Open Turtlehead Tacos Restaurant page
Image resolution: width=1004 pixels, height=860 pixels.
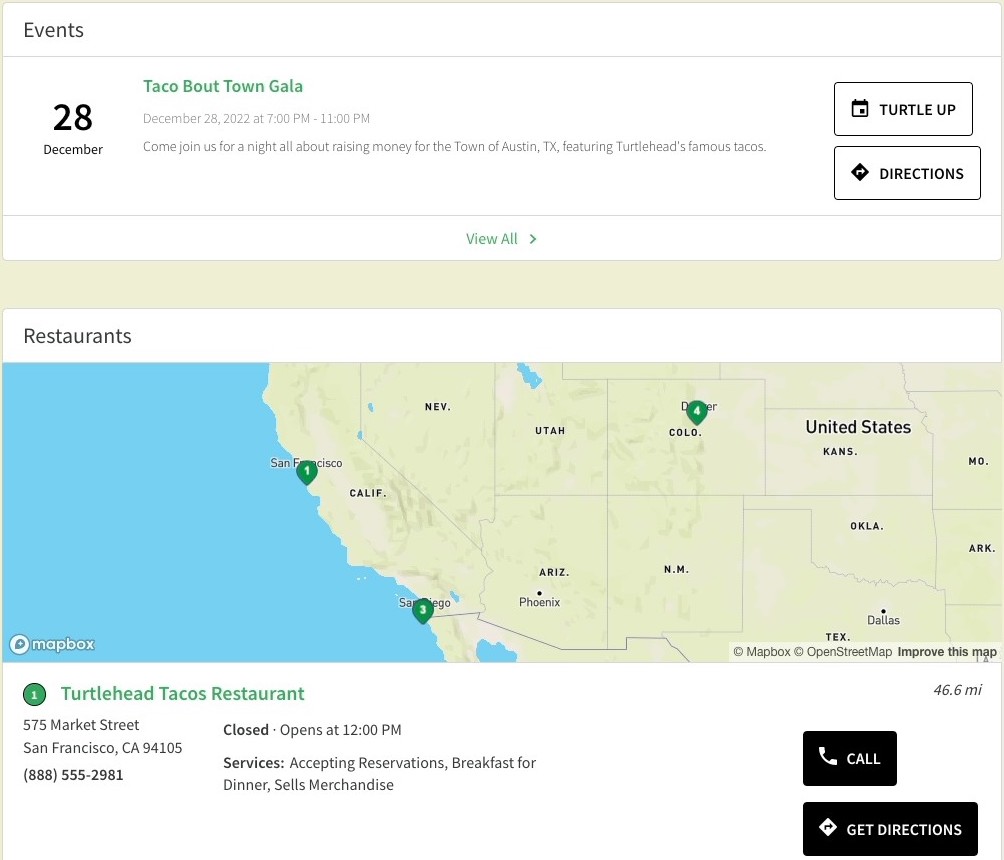(182, 694)
